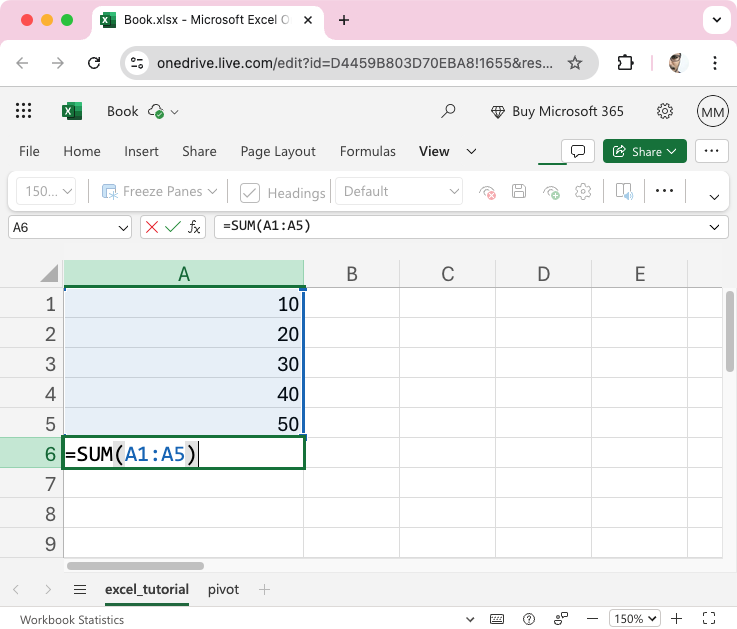This screenshot has width=737, height=629.
Task: Click the browser address bar URL
Action: (355, 63)
